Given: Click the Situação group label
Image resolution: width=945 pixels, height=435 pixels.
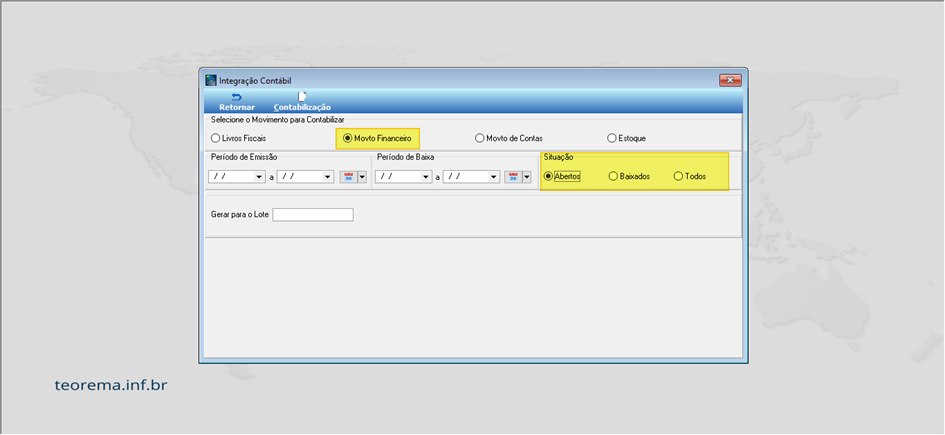Looking at the screenshot, I should pyautogui.click(x=558, y=157).
